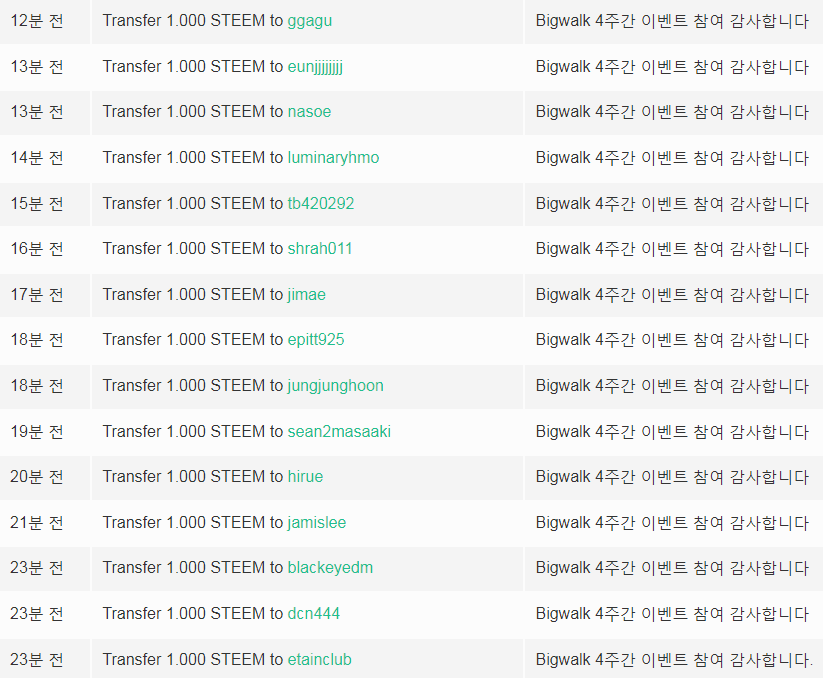Click the 20분 전 timestamp
This screenshot has height=678, width=823.
[37, 476]
